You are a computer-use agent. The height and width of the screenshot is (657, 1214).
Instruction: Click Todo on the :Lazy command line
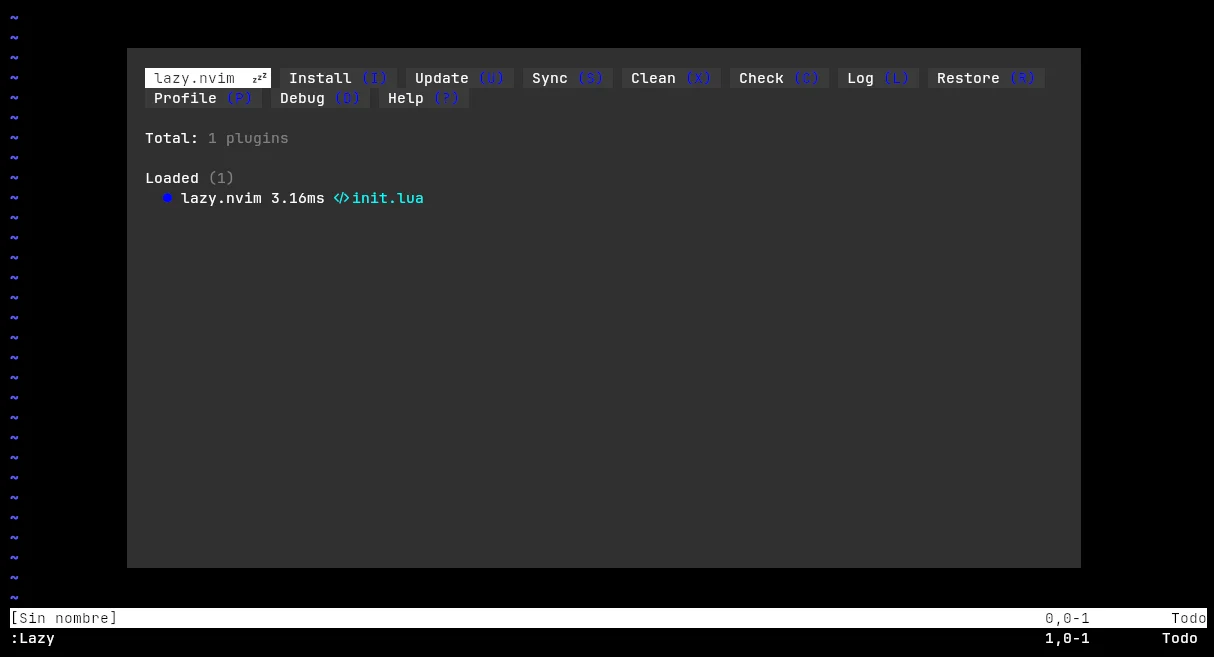coord(1180,638)
